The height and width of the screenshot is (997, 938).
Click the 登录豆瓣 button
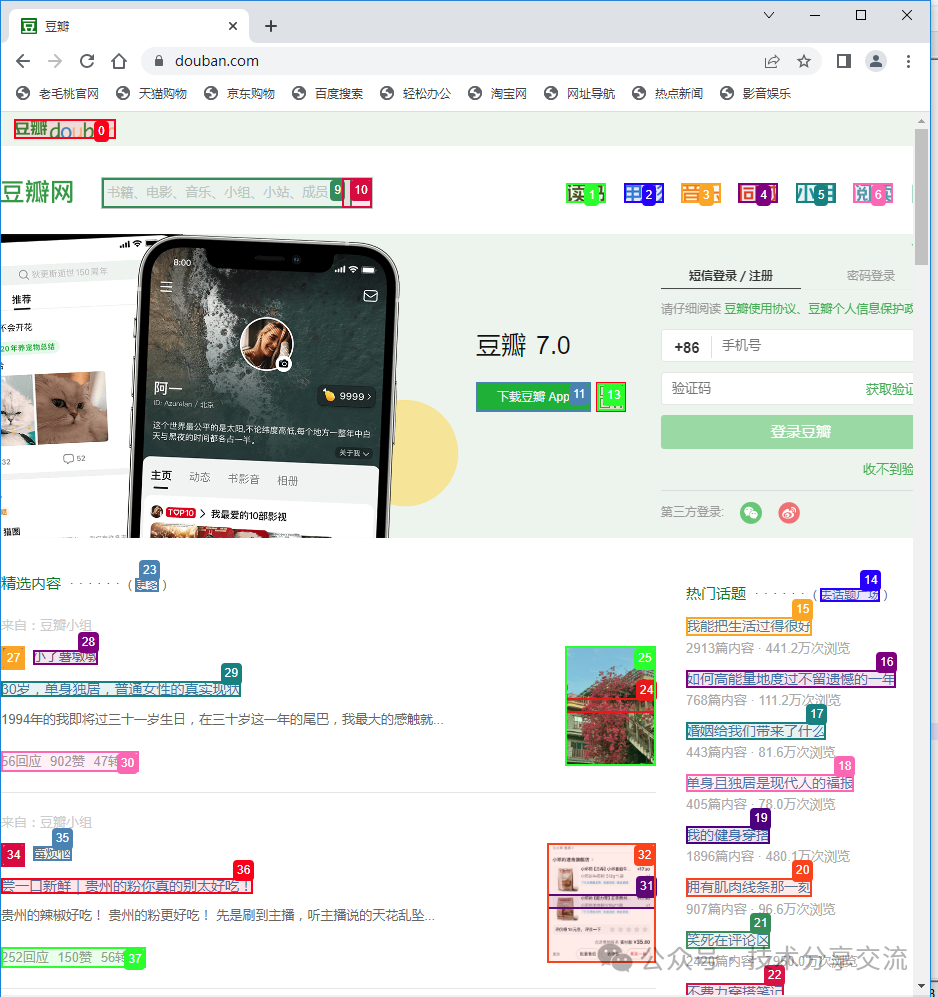pos(787,432)
